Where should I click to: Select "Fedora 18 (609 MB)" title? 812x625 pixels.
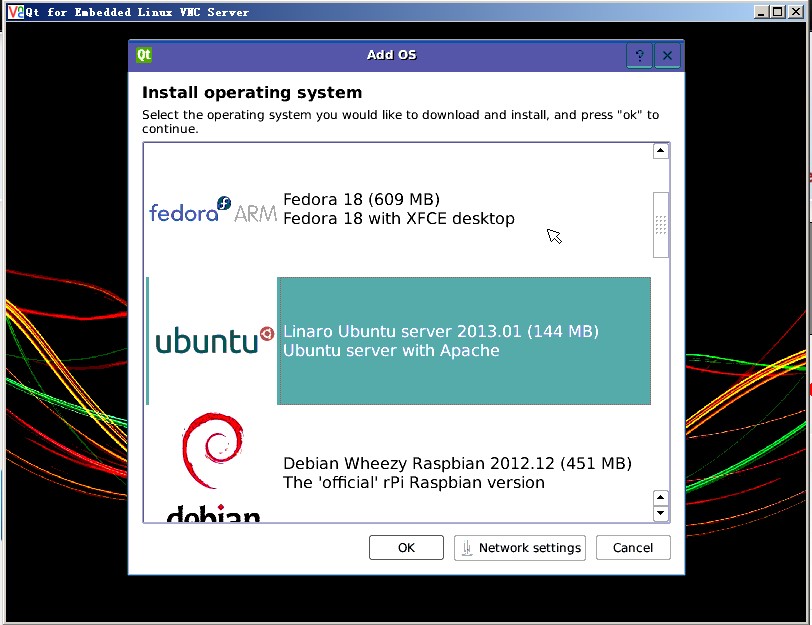click(361, 199)
